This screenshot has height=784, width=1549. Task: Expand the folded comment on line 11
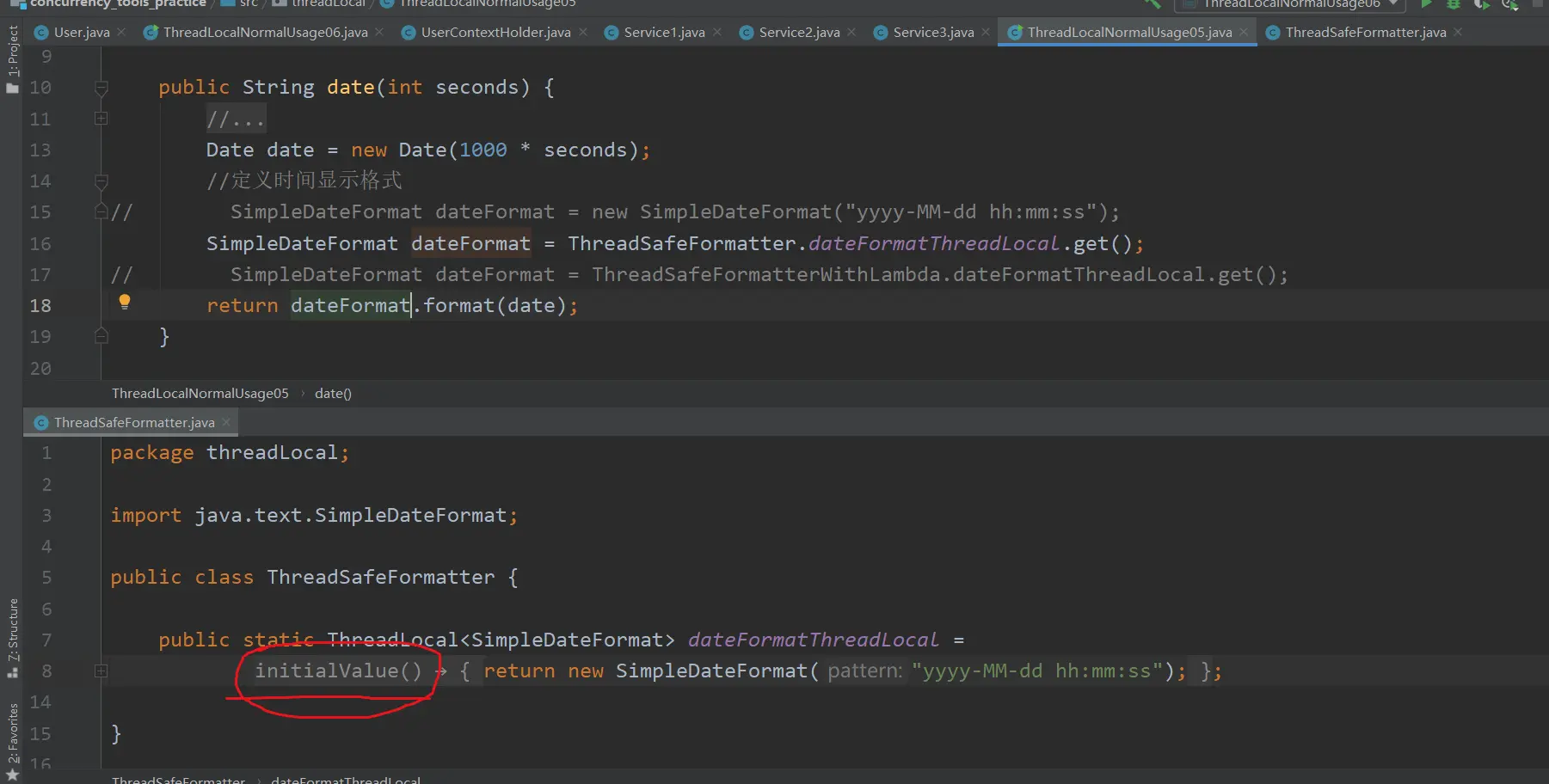(x=101, y=119)
